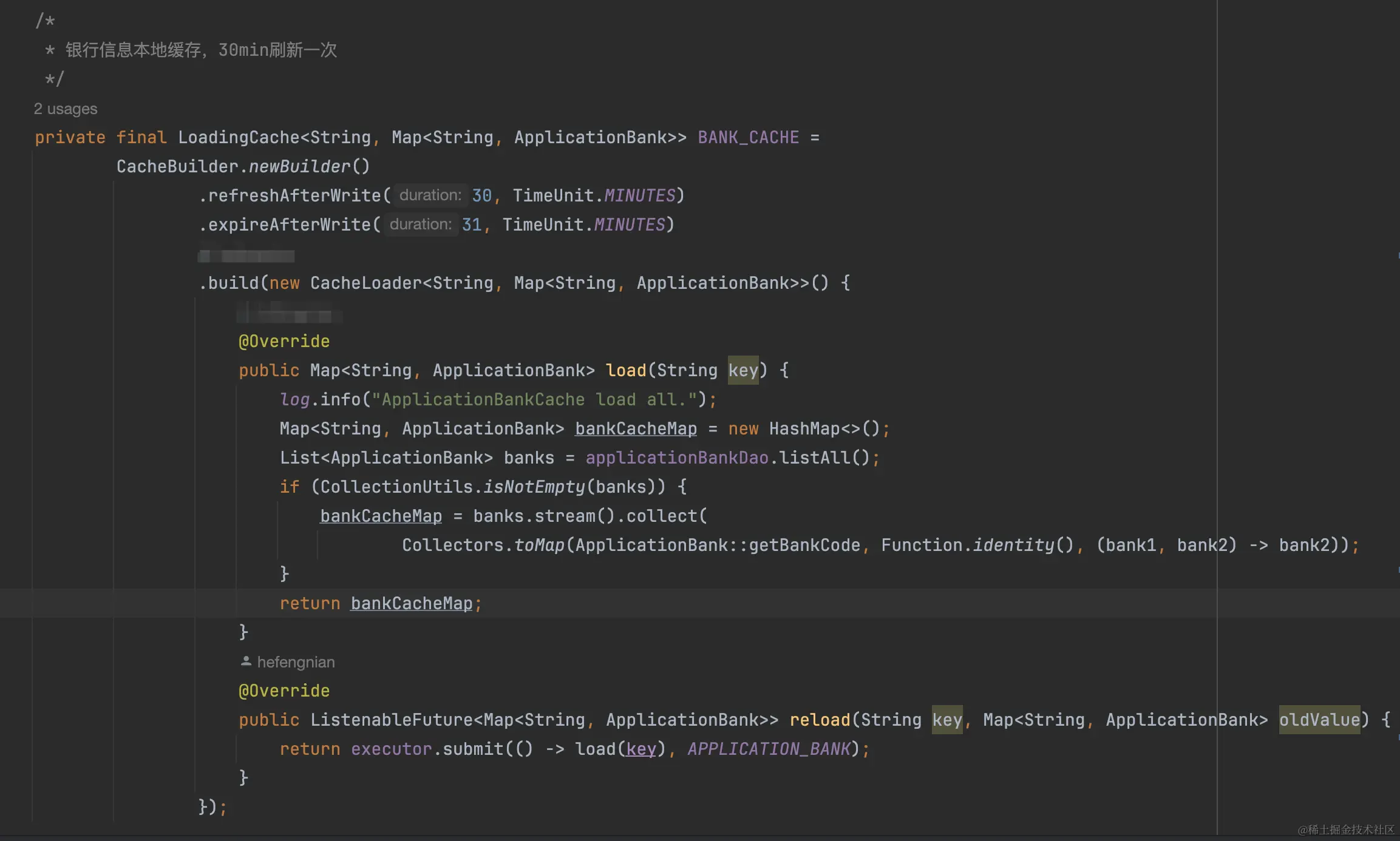This screenshot has width=1400, height=841.
Task: Click the isNotEmpty method call
Action: pyautogui.click(x=534, y=487)
